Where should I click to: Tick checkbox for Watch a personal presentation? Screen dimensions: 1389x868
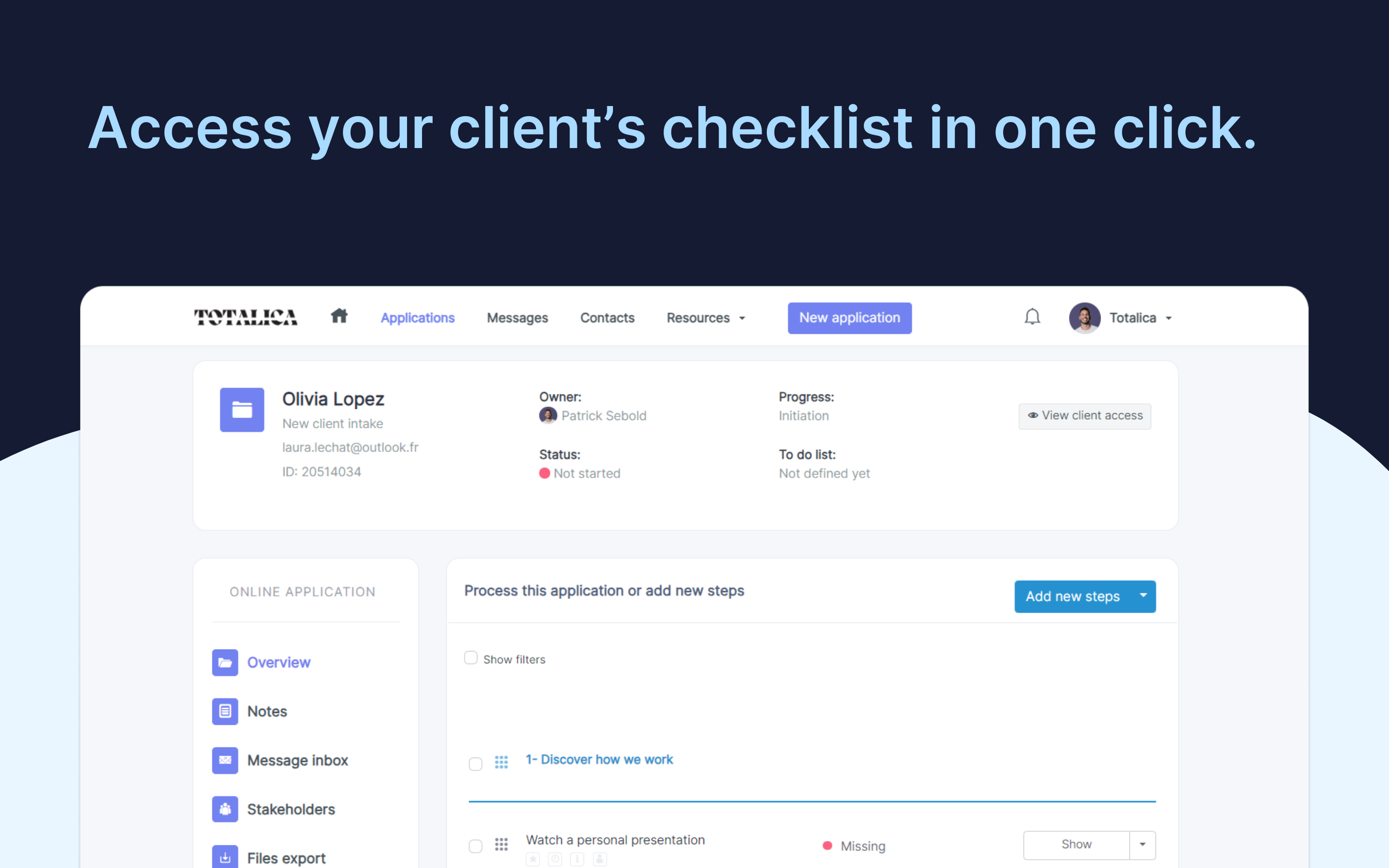pos(475,846)
